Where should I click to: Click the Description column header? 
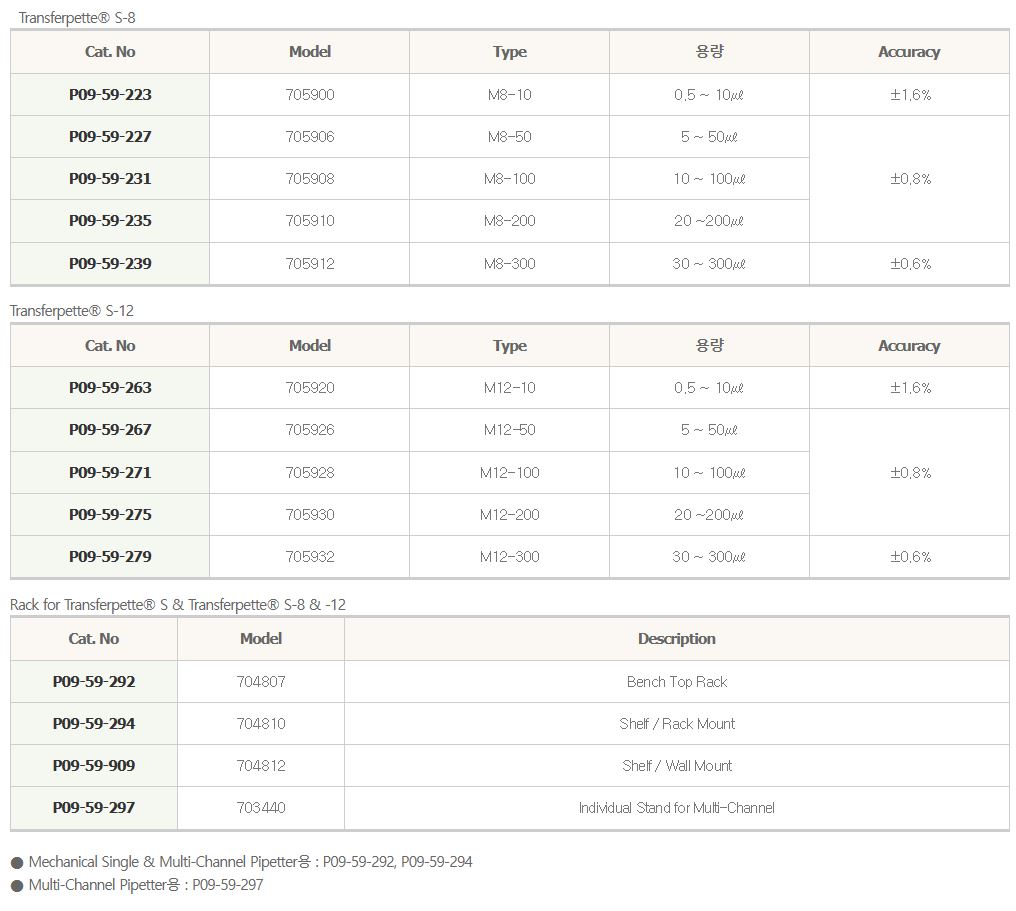[677, 639]
